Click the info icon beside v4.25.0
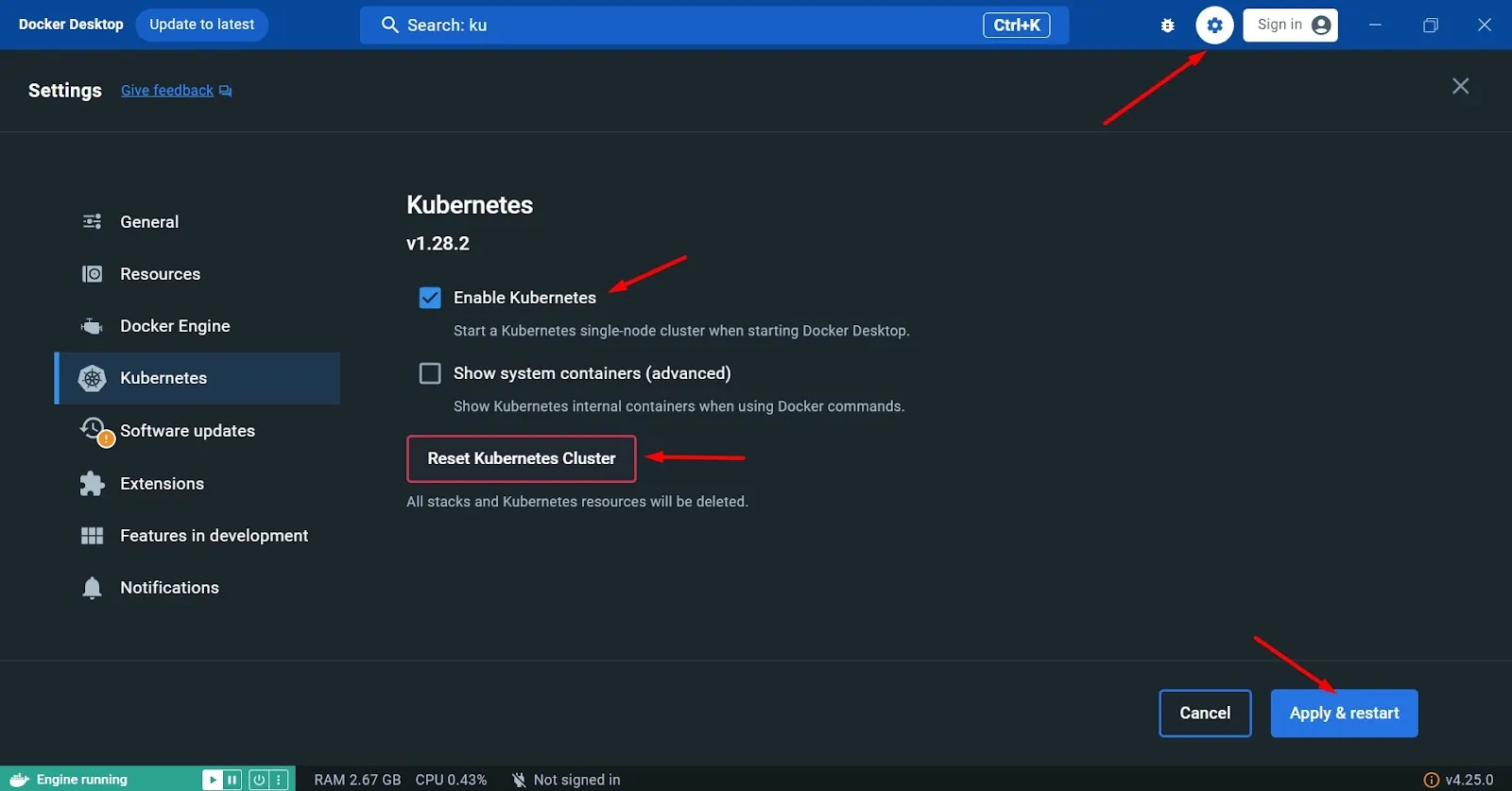The height and width of the screenshot is (791, 1512). tap(1431, 780)
